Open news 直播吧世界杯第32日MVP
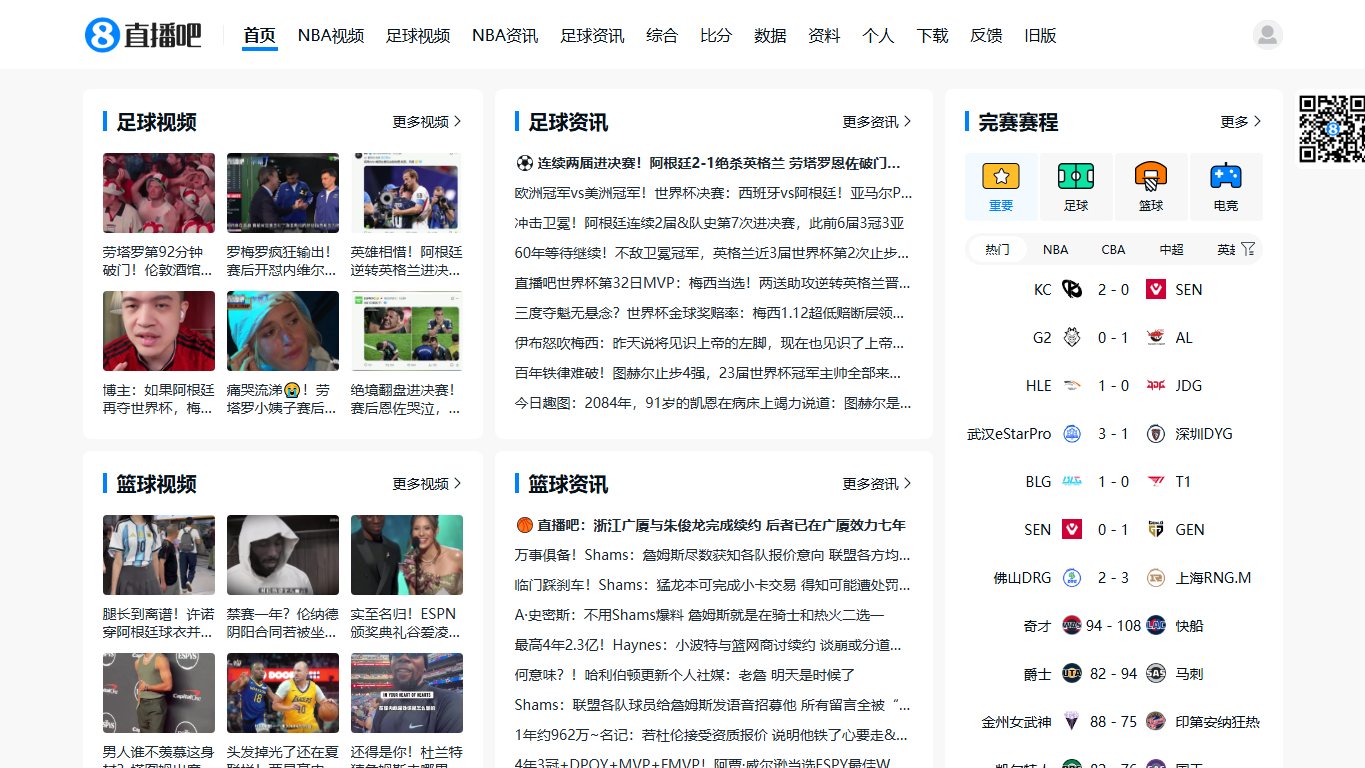The image size is (1365, 768). click(x=713, y=283)
